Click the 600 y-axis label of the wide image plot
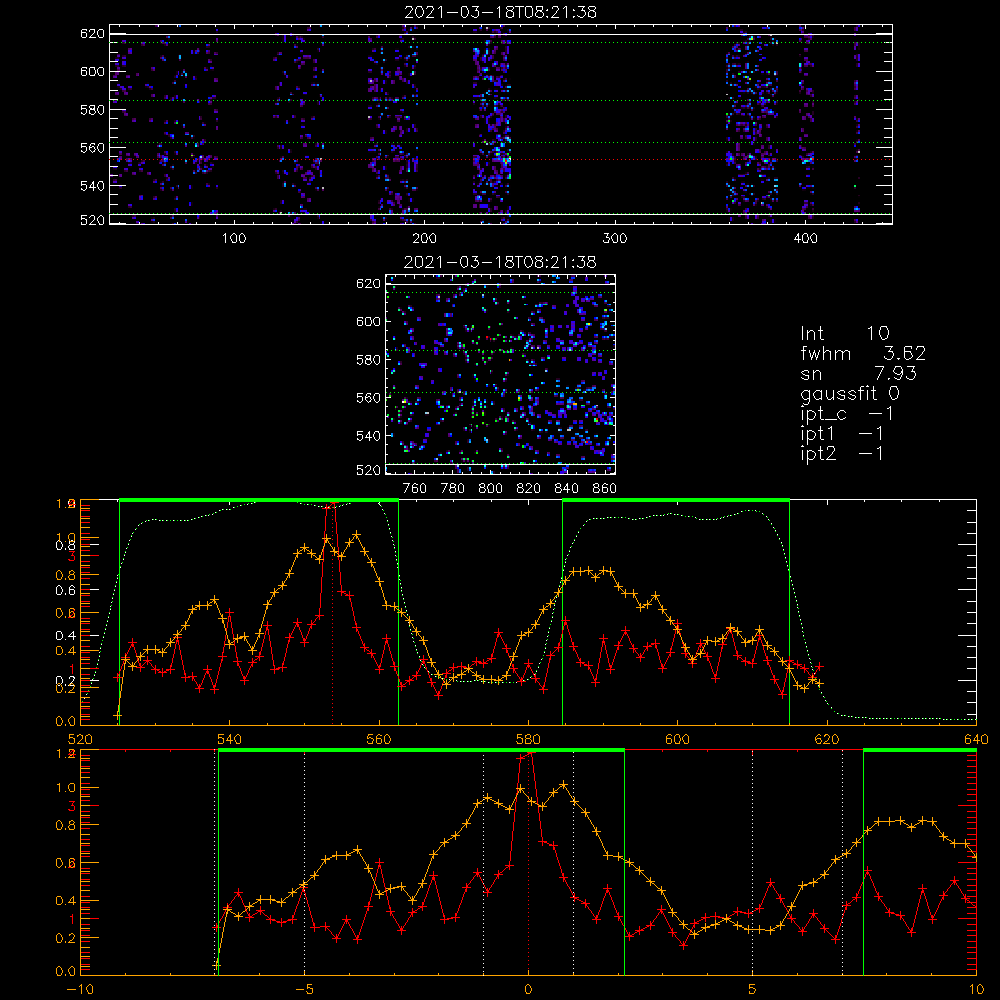 click(x=92, y=71)
